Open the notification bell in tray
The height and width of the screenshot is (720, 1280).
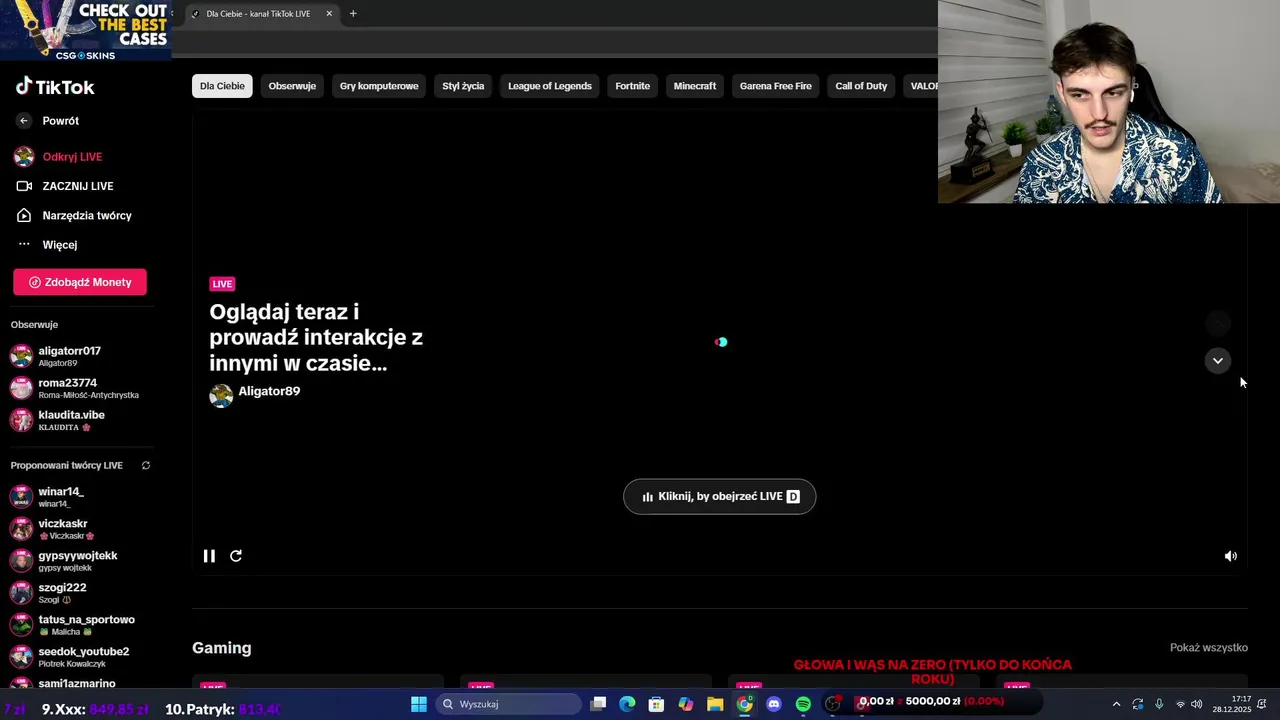1262,704
